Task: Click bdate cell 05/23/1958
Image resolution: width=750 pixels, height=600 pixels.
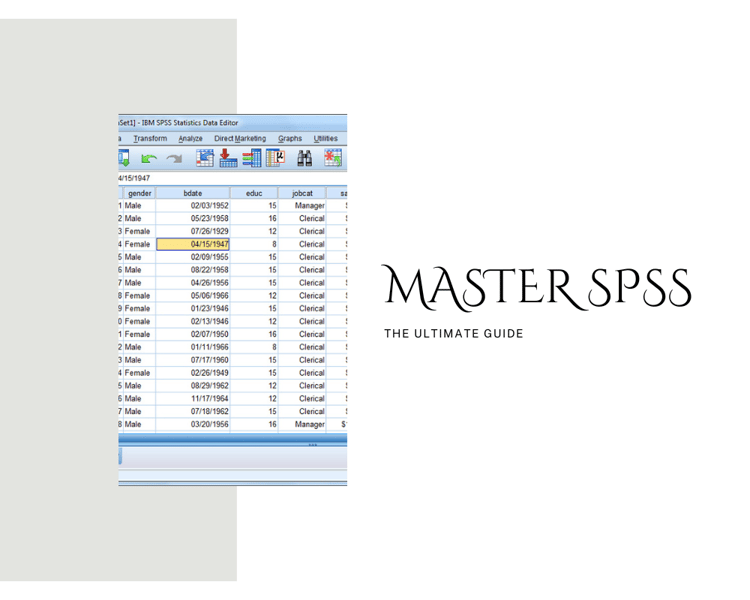Action: coord(193,218)
